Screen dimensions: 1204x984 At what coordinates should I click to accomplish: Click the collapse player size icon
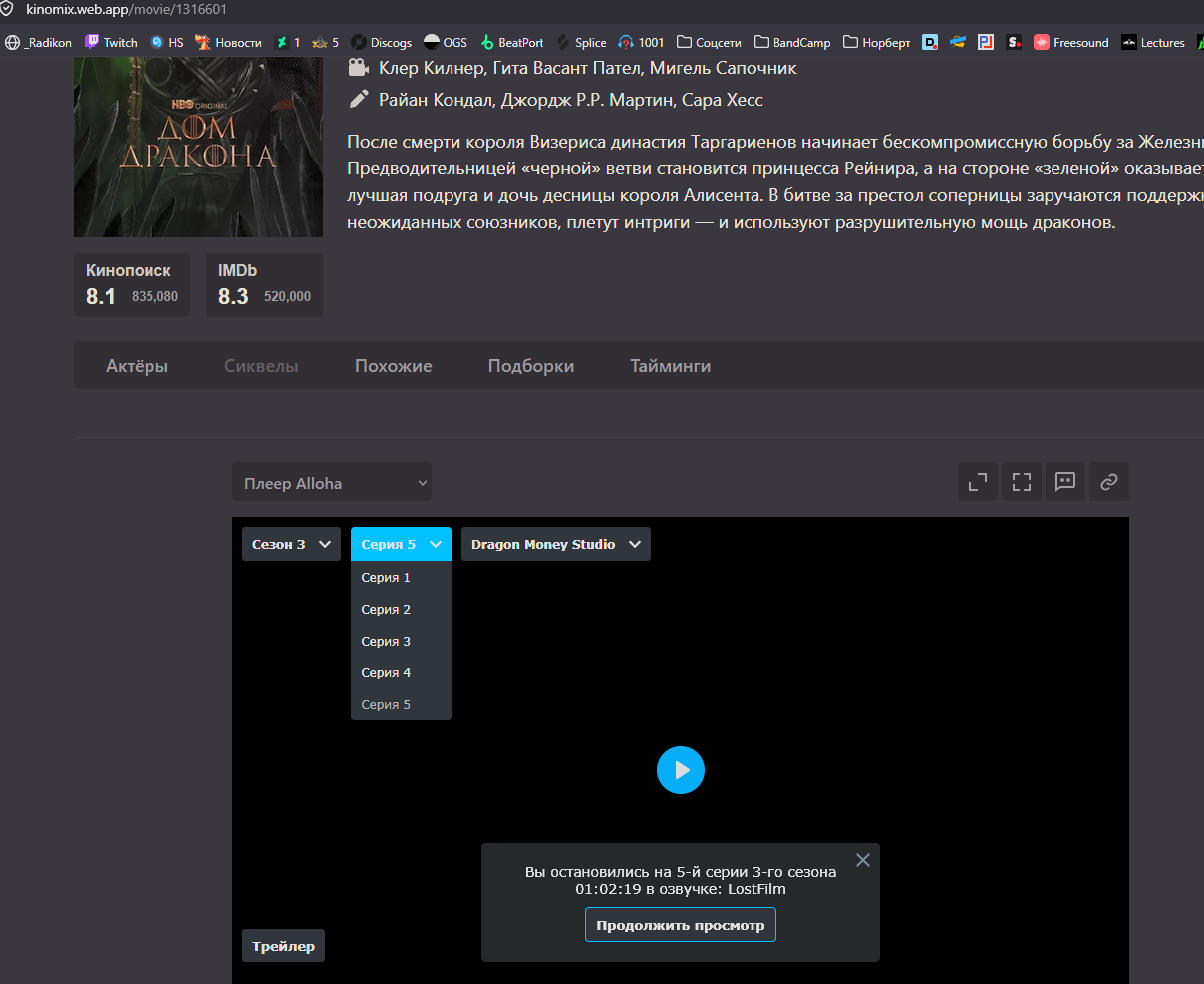click(x=978, y=482)
